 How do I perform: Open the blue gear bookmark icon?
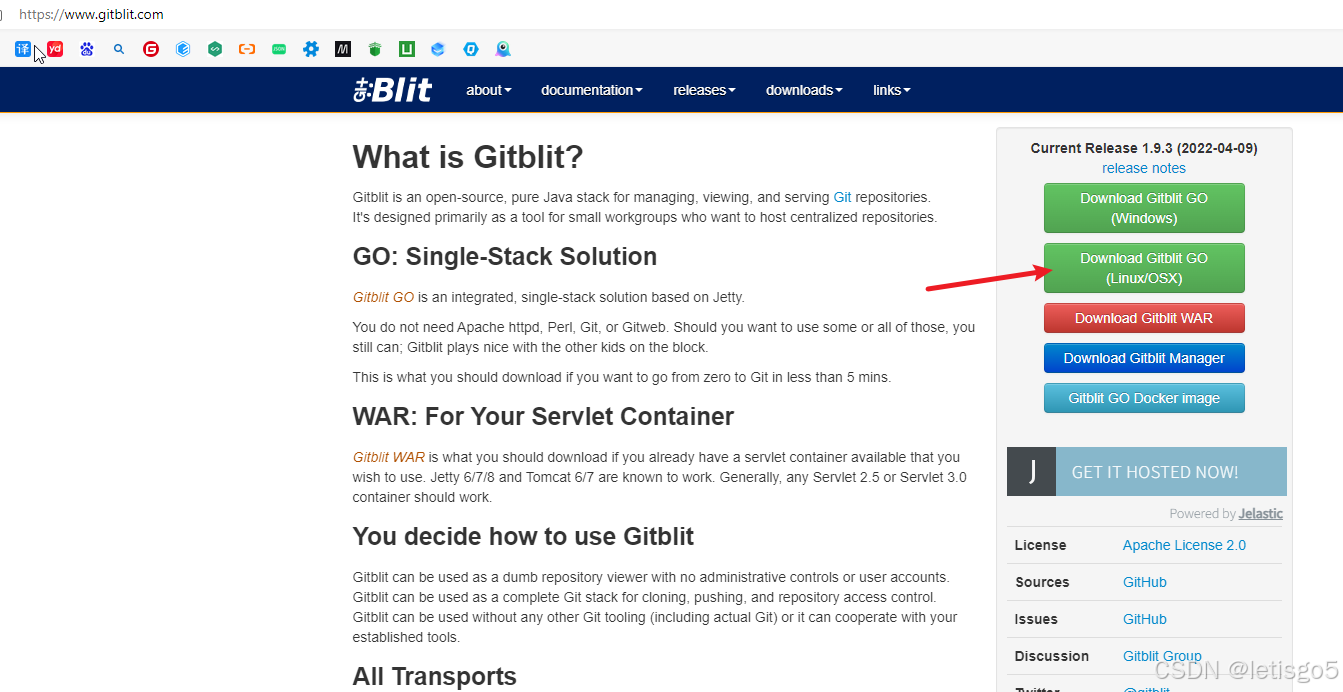(311, 49)
